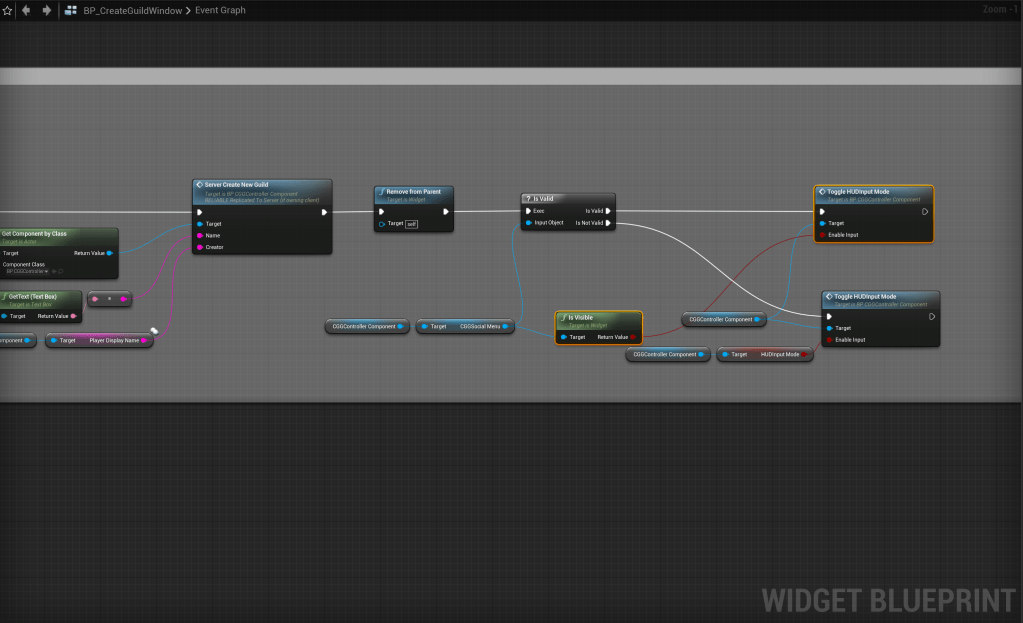1023x623 pixels.
Task: Click the bookmark star icon
Action: tap(7, 10)
